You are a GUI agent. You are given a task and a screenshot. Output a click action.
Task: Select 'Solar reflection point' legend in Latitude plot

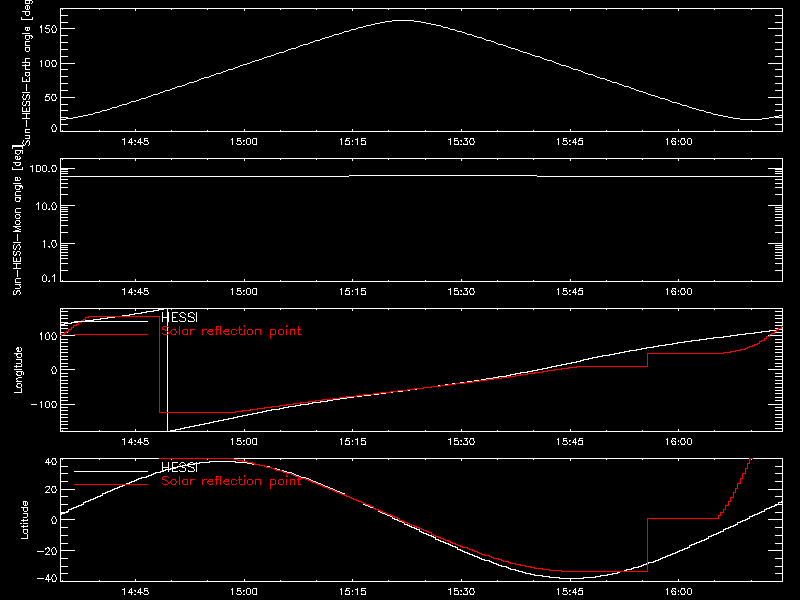(231, 481)
